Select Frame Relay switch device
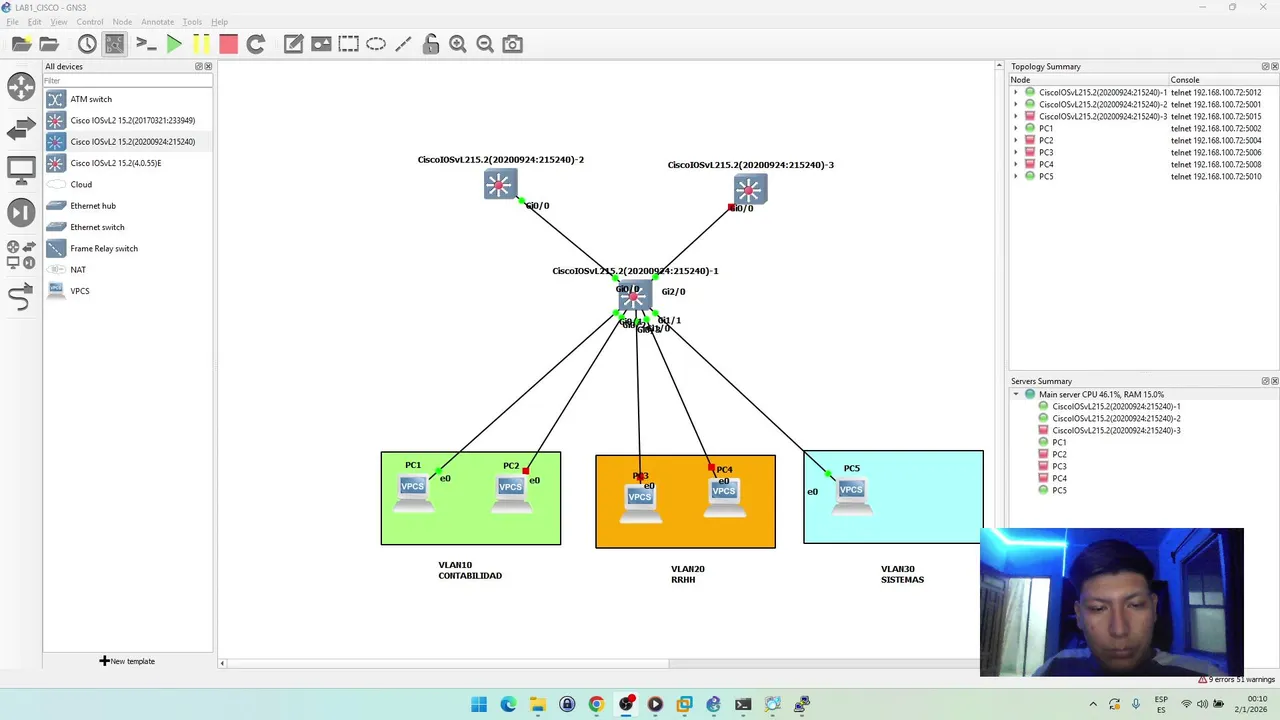 tap(127, 248)
